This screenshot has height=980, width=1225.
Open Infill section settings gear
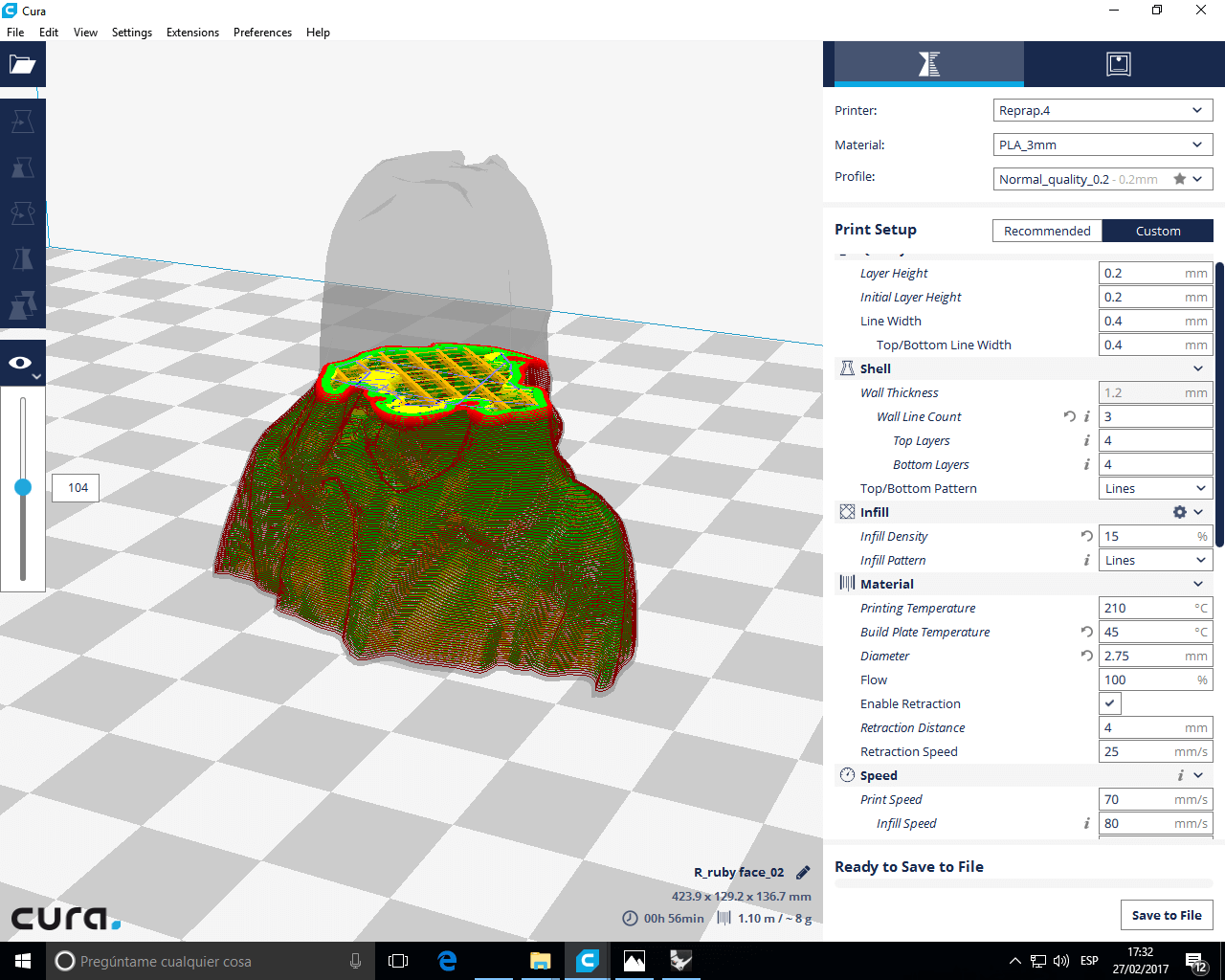(x=1179, y=512)
